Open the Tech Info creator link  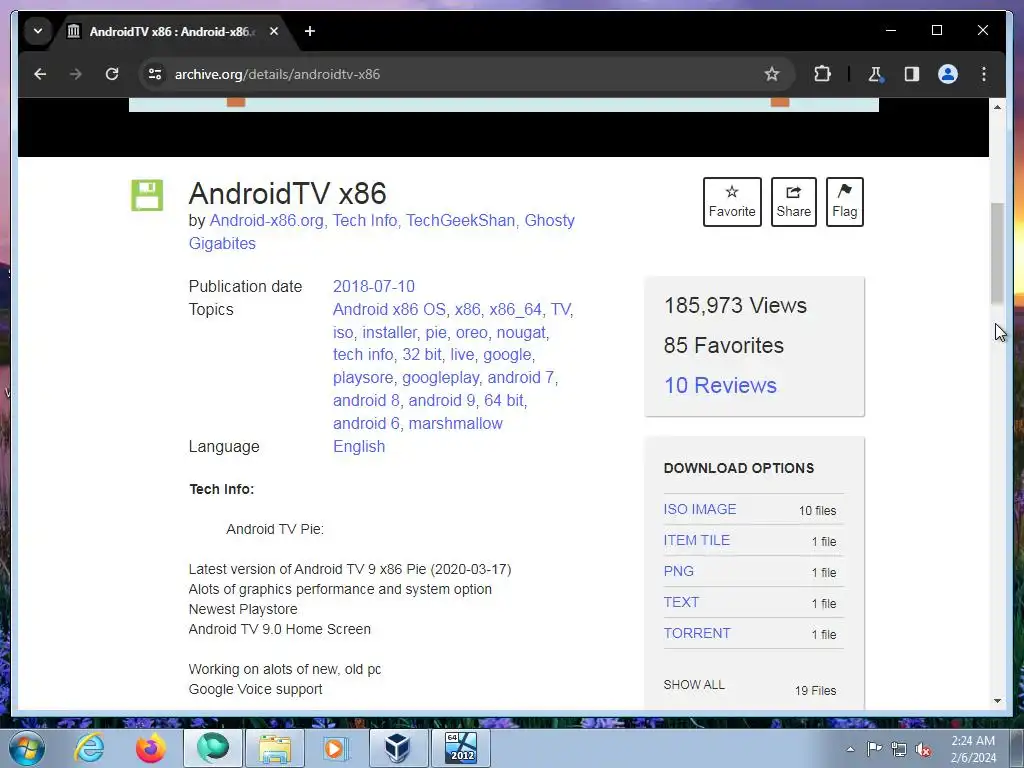tap(364, 221)
